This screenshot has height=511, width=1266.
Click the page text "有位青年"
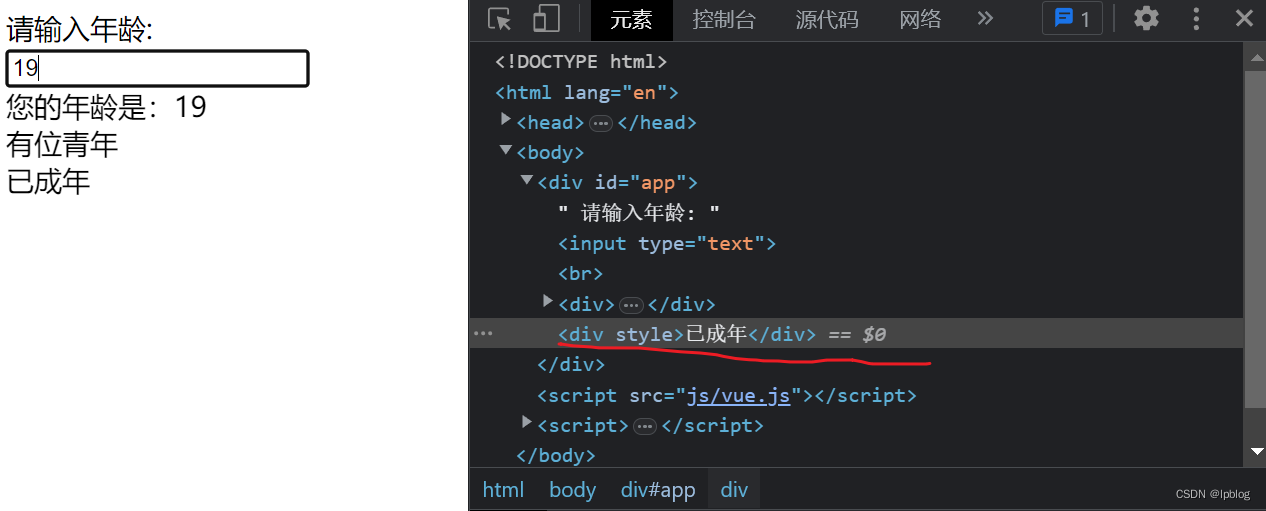(62, 144)
